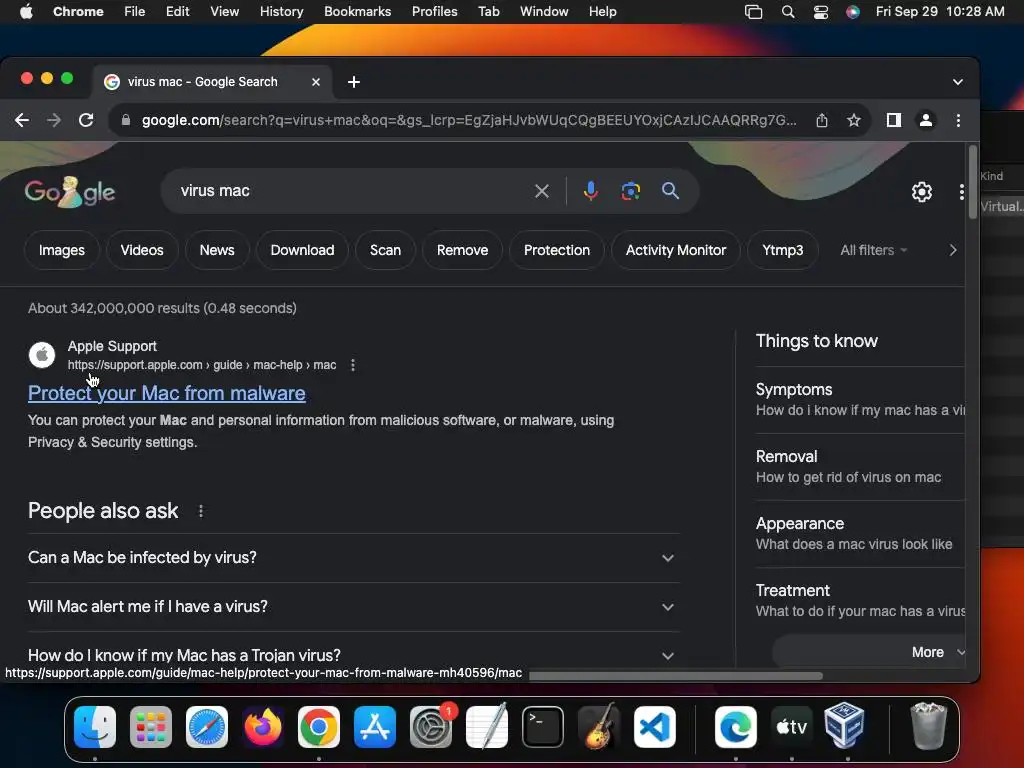Open Chrome three-dot menu
This screenshot has height=768, width=1024.
click(958, 120)
